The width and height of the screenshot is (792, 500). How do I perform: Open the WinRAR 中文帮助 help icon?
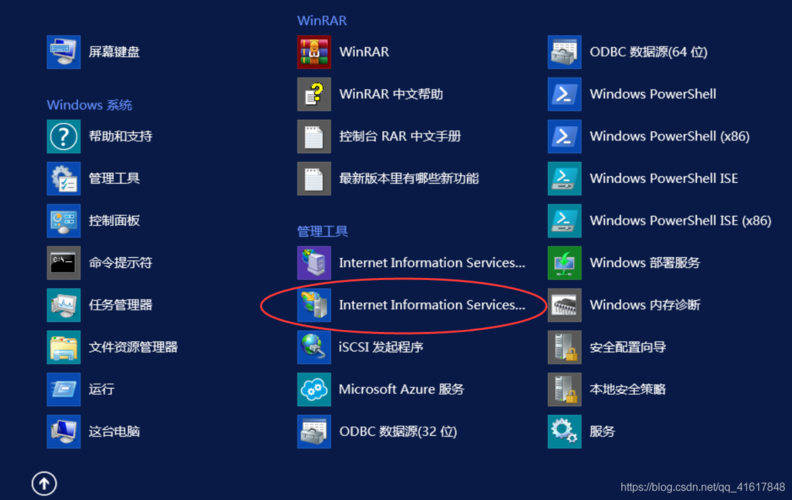tap(314, 94)
